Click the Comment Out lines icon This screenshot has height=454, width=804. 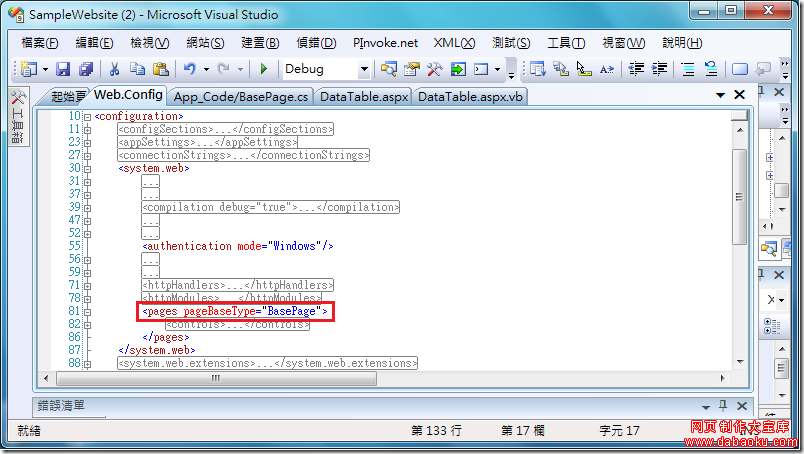[688, 69]
